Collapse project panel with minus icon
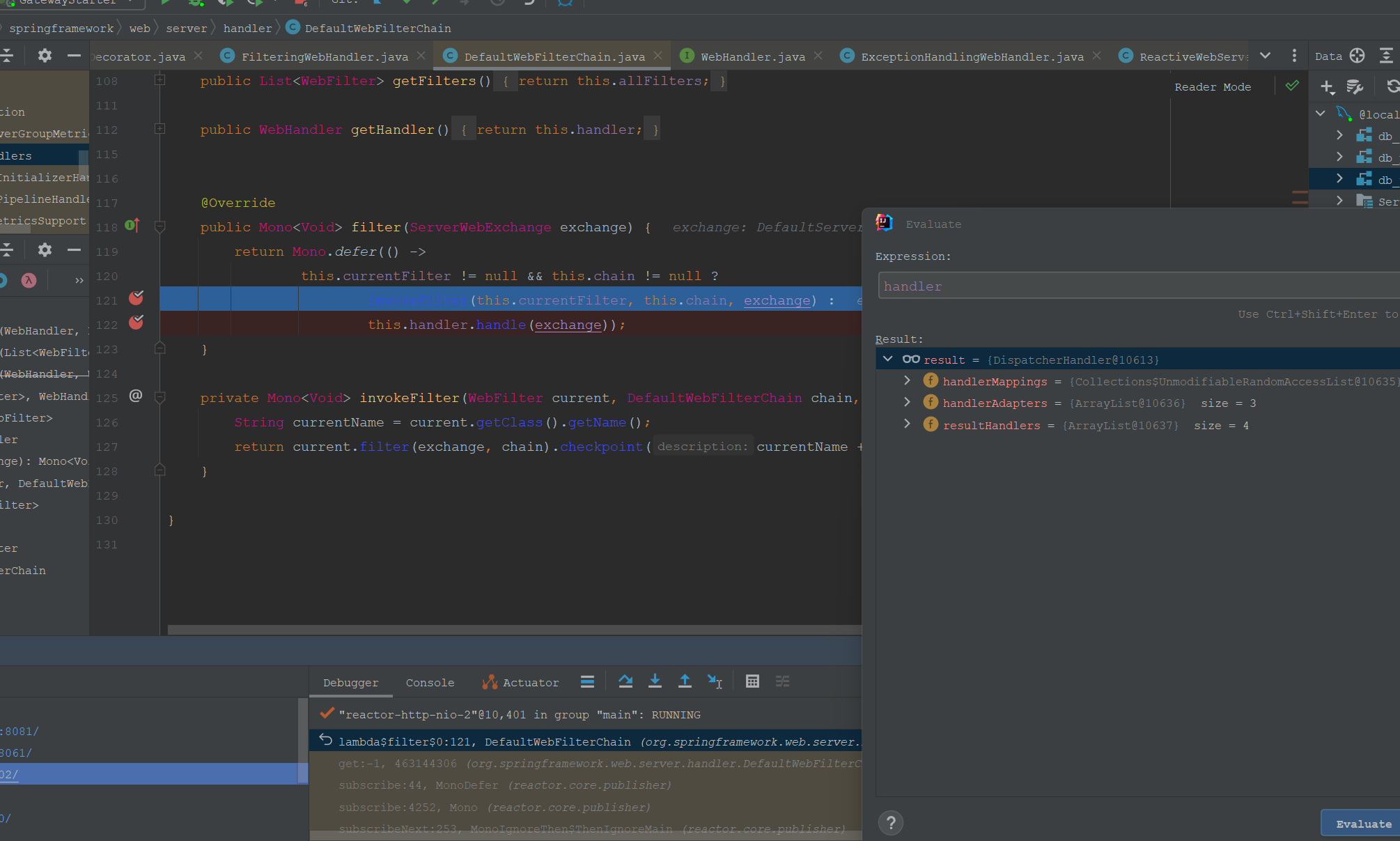The image size is (1400, 841). click(74, 56)
